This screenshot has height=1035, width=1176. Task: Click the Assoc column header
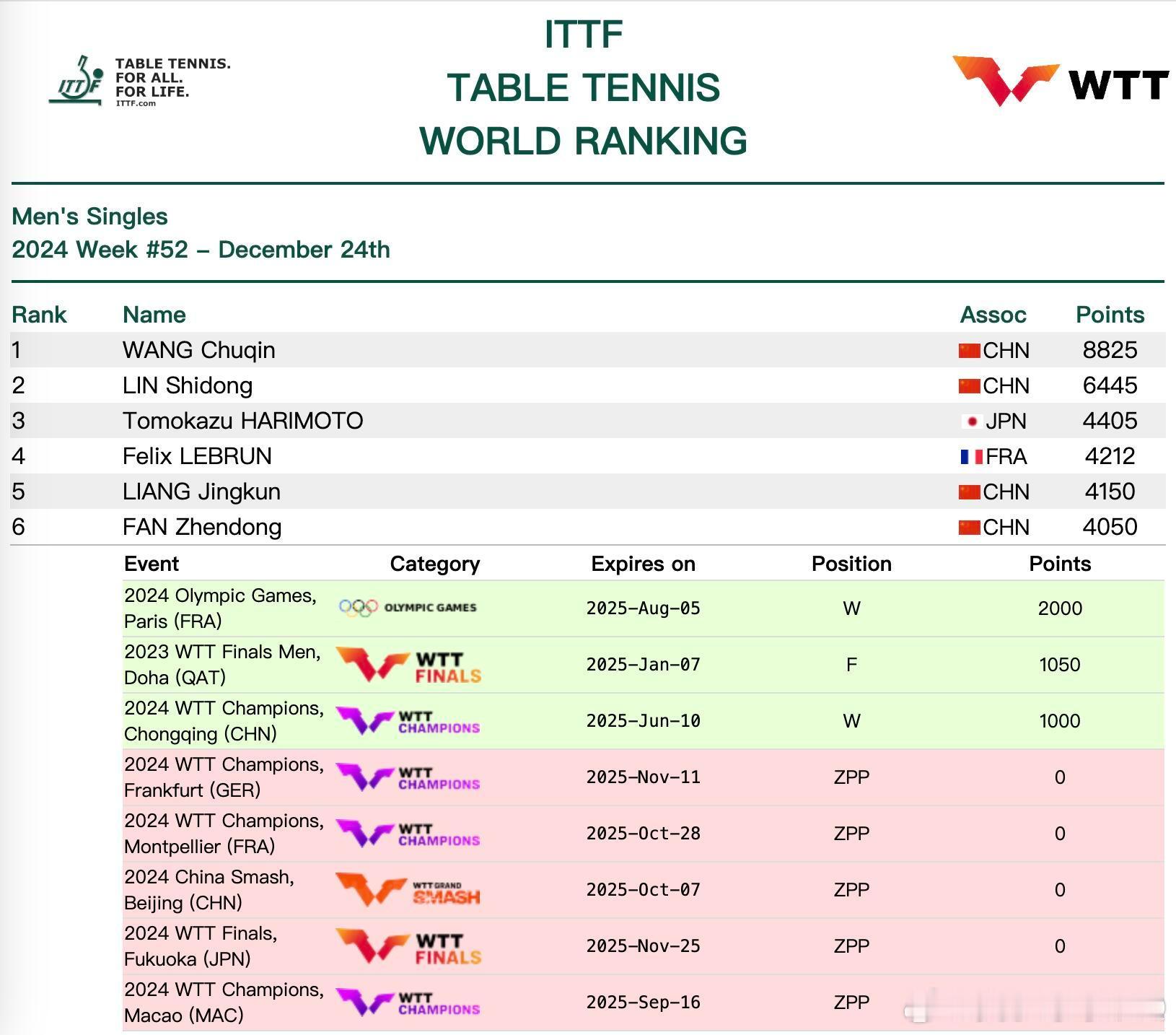993,315
